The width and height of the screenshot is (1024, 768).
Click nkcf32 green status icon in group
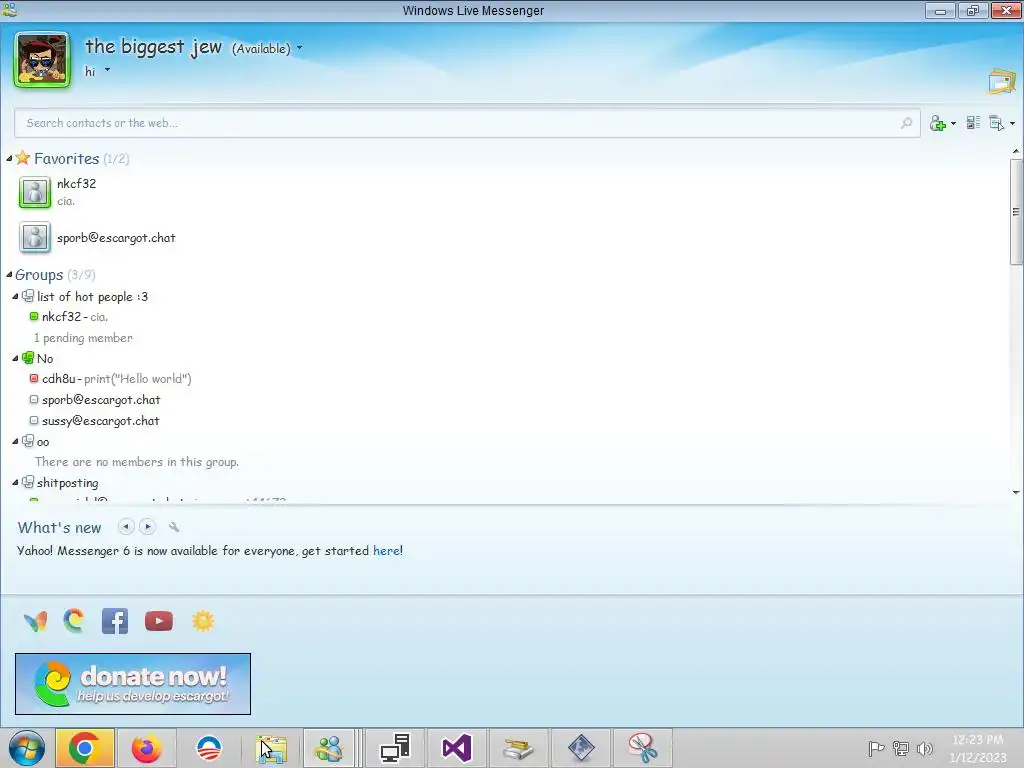point(34,316)
